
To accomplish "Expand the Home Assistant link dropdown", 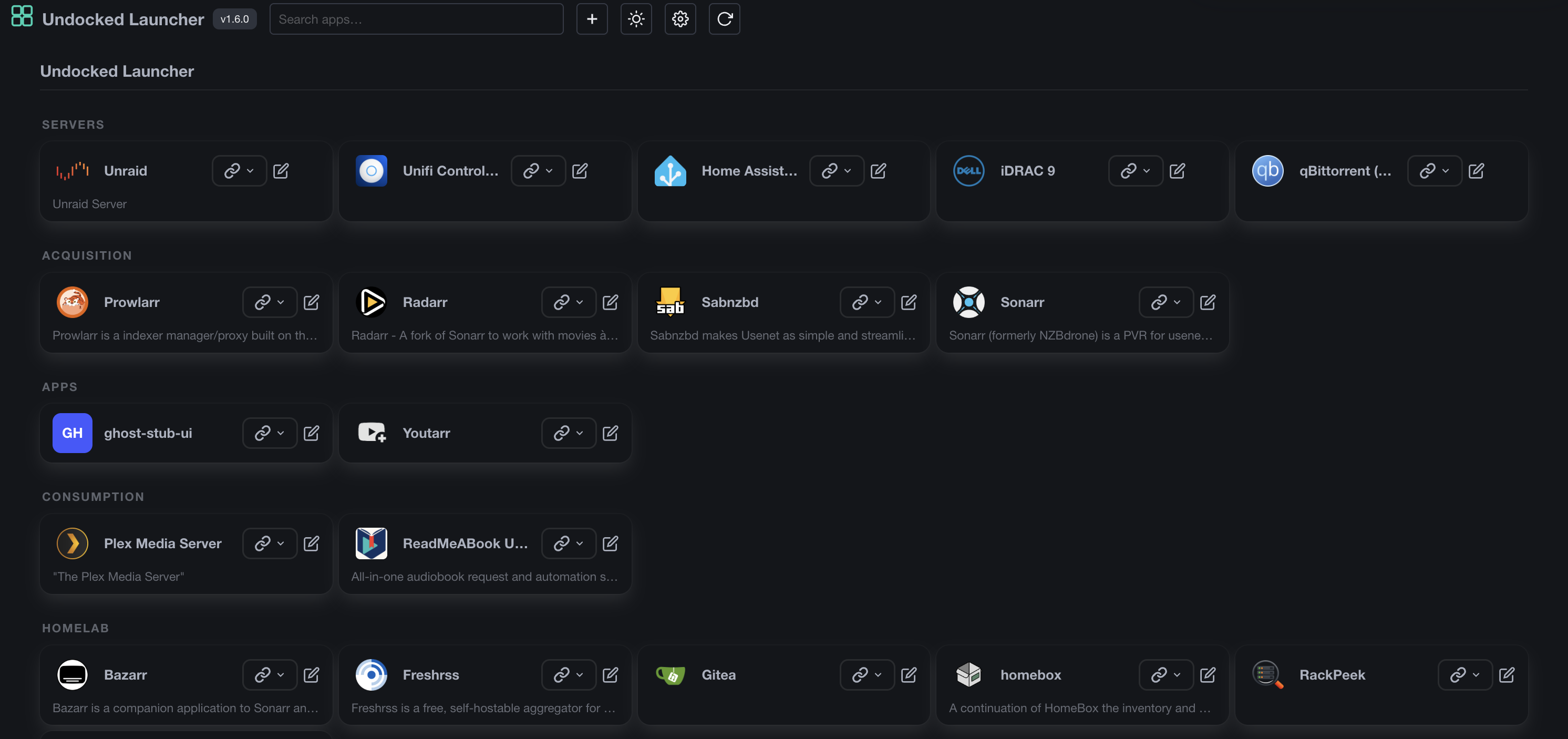I will (x=837, y=170).
